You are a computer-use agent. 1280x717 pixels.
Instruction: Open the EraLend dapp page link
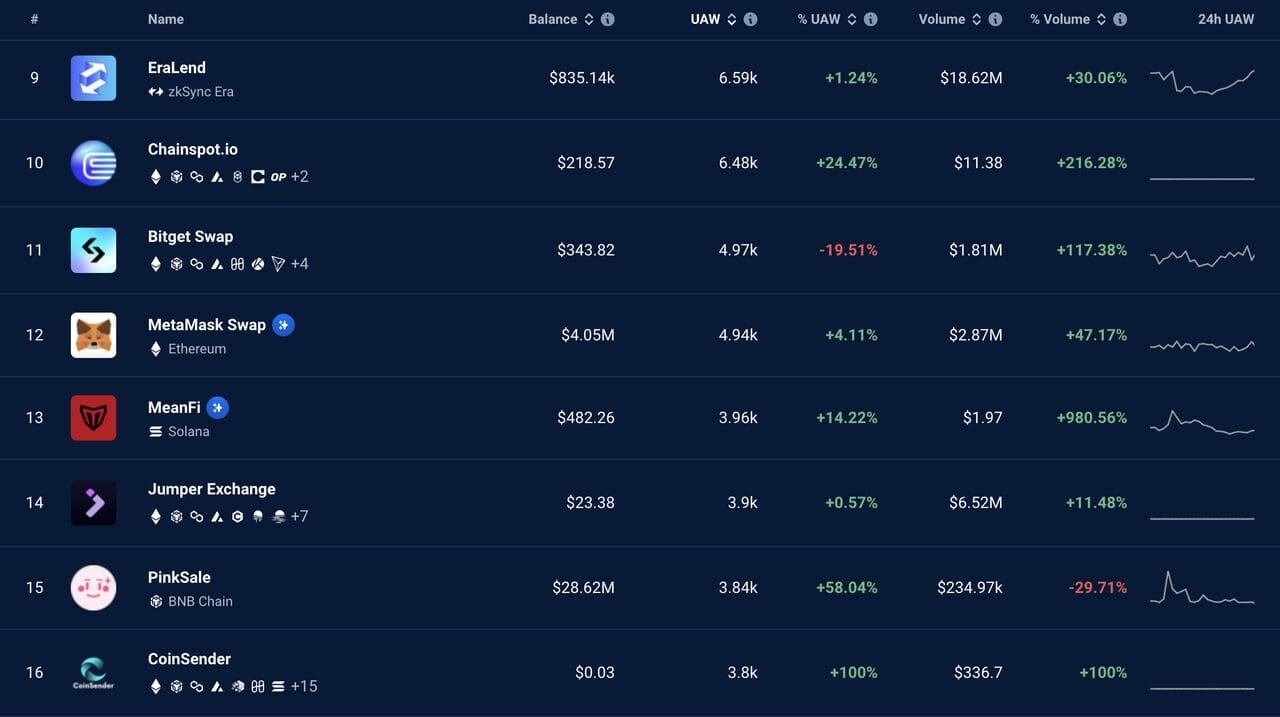177,68
